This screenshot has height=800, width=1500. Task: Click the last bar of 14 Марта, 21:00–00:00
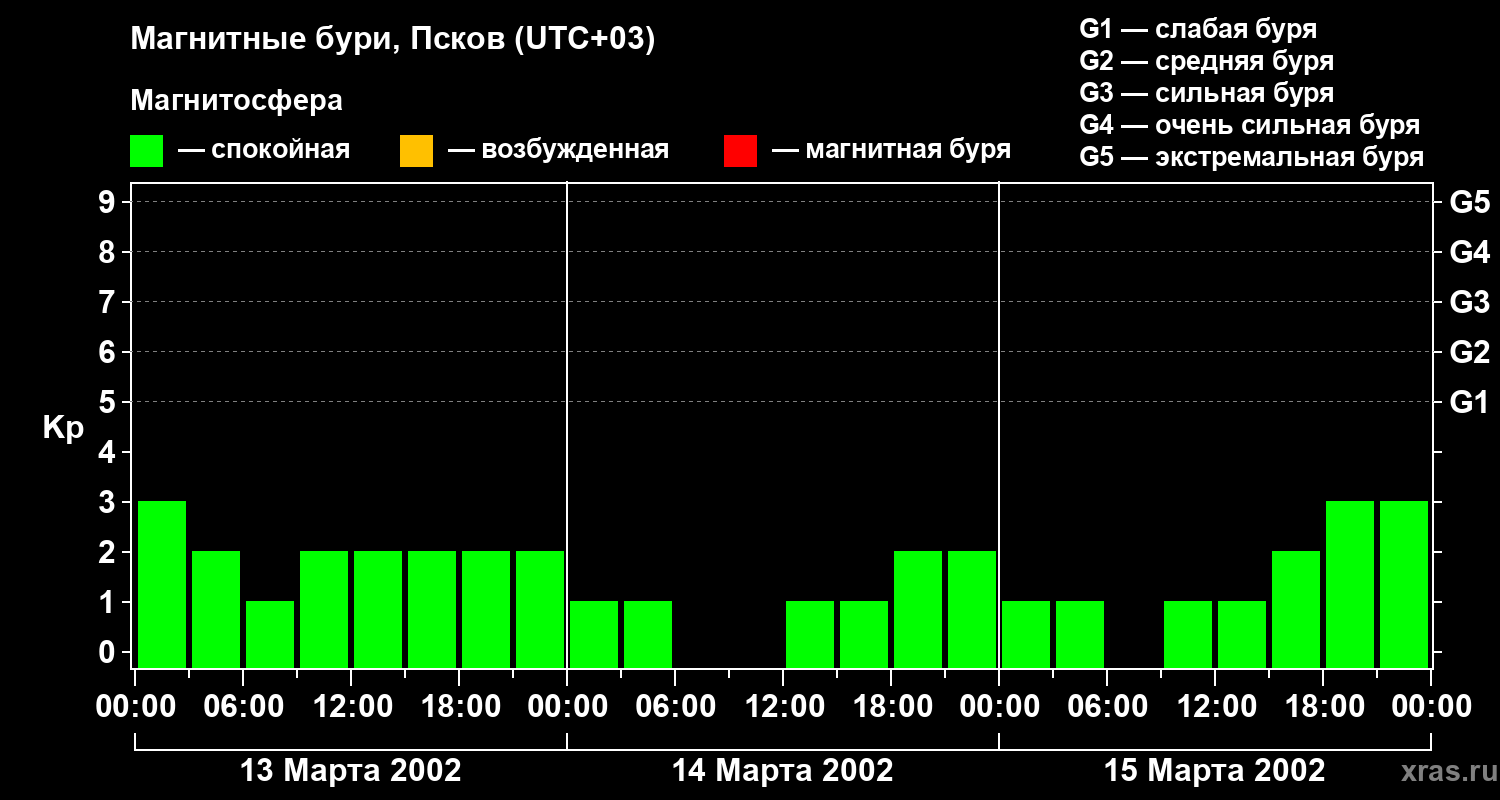(x=972, y=609)
